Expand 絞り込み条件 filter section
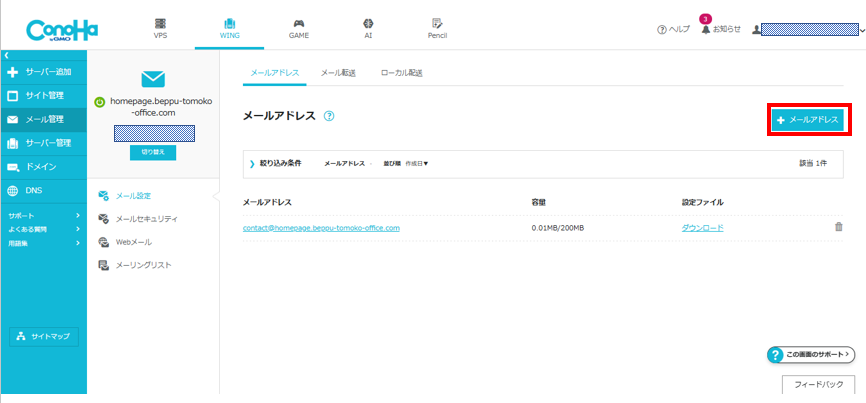 (x=276, y=163)
